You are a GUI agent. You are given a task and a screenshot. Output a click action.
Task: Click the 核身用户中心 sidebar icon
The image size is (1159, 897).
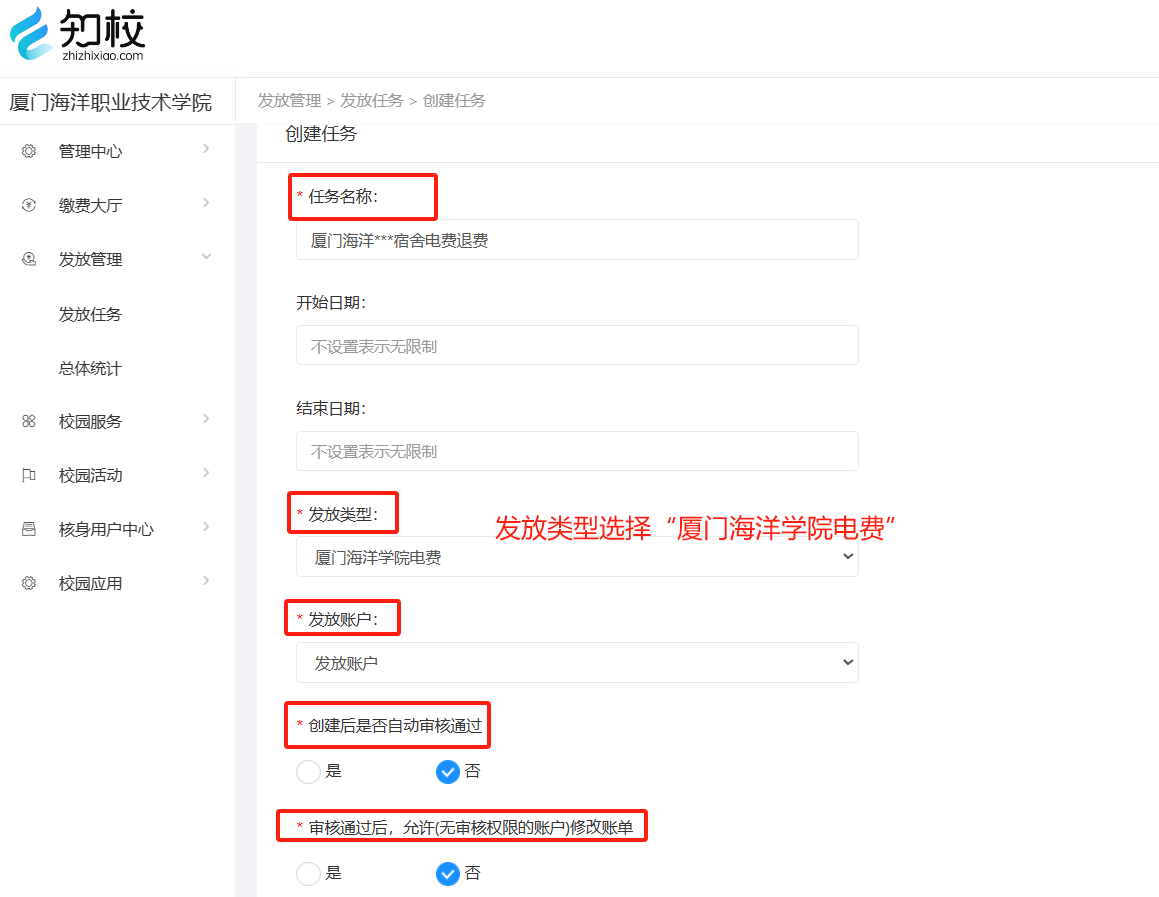29,530
